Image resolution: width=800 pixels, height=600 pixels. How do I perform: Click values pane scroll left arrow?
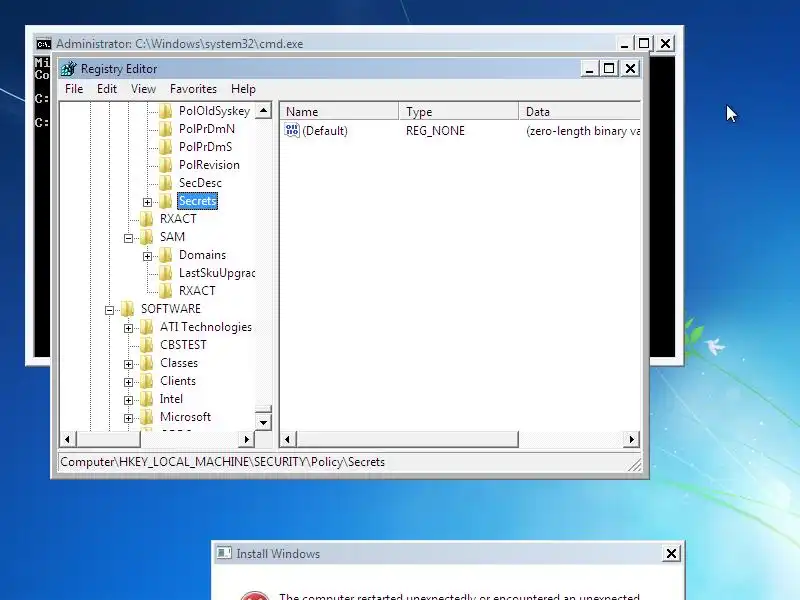288,439
